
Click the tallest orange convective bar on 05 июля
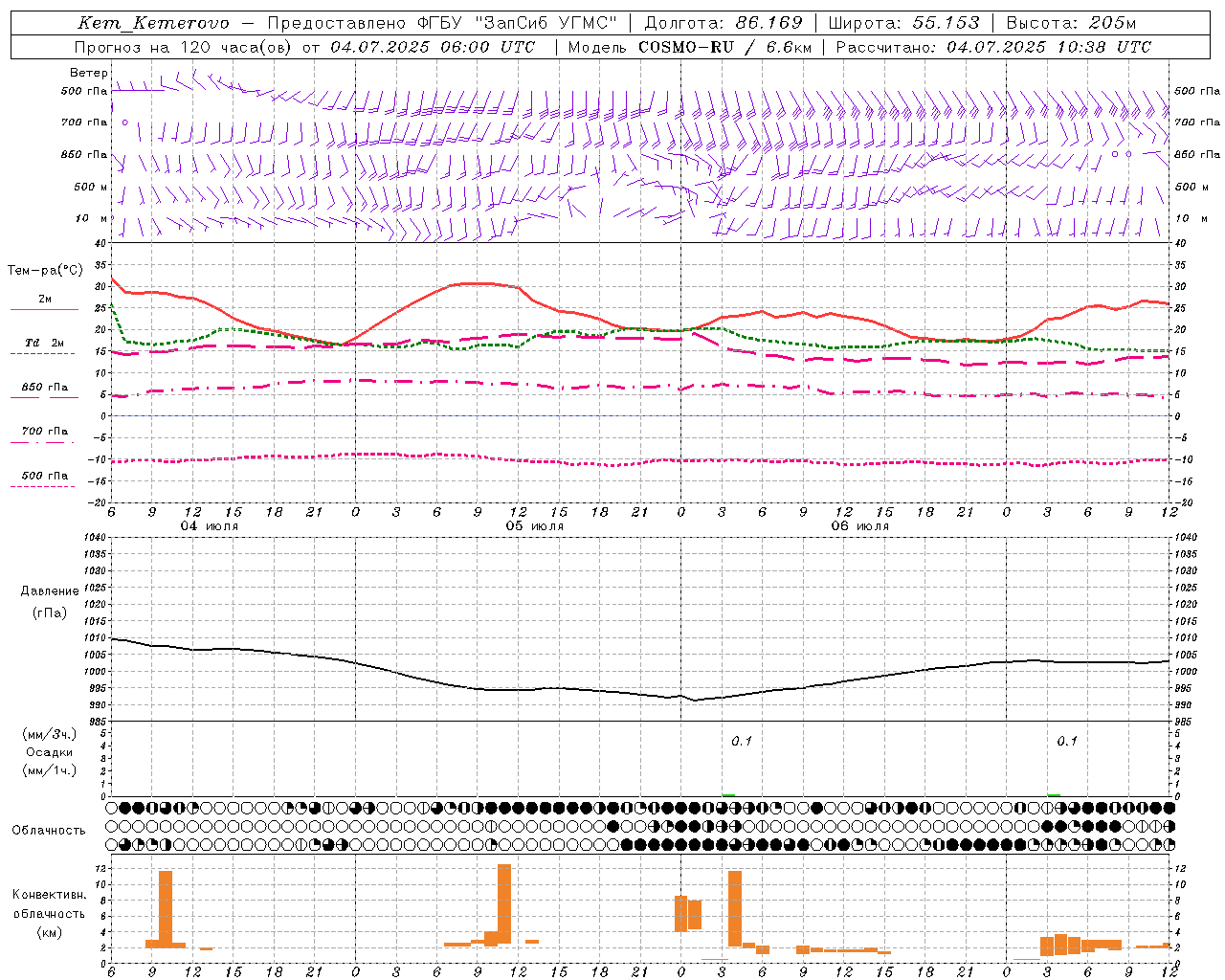[504, 903]
